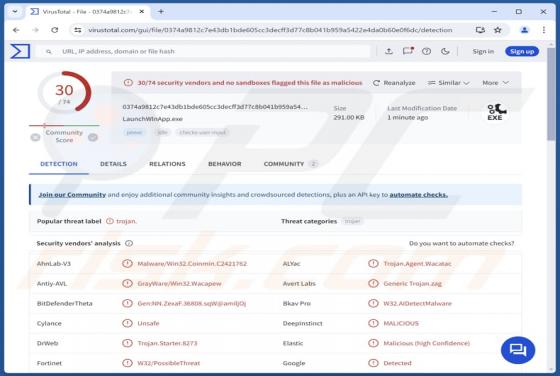Expand the Similar dropdown
This screenshot has width=560, height=376.
[448, 83]
